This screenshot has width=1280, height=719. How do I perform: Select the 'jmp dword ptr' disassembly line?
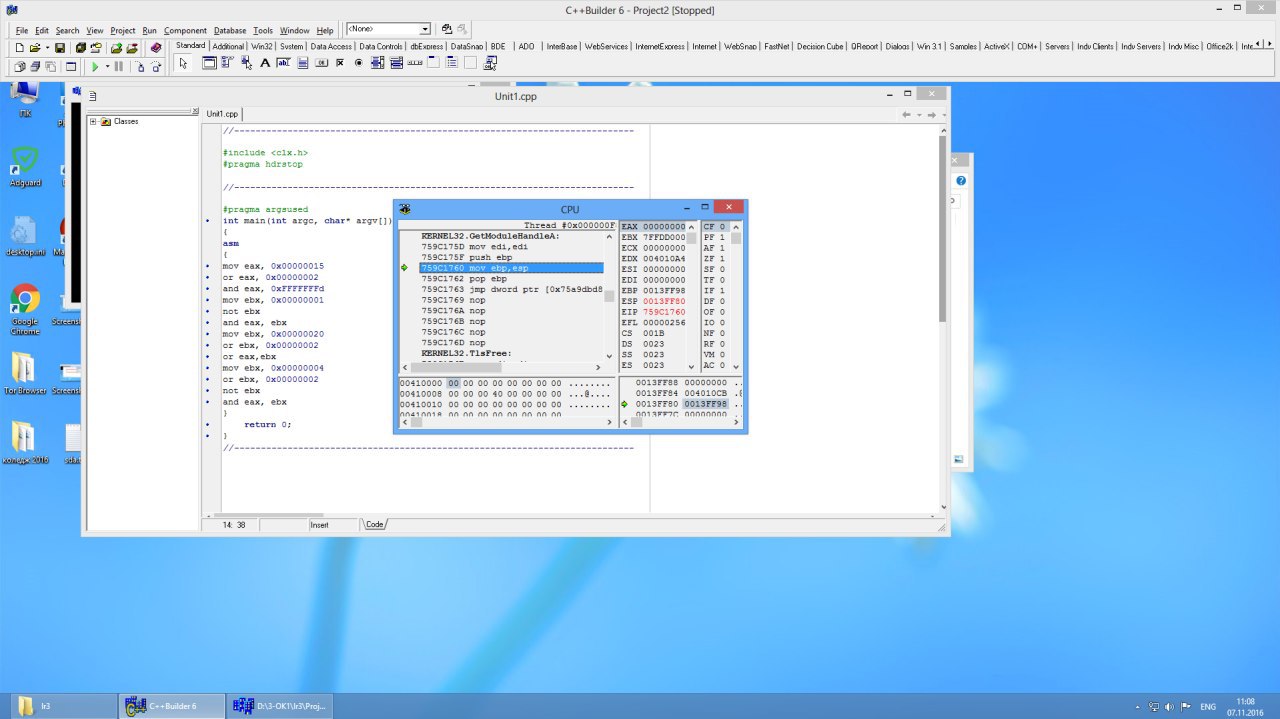click(x=511, y=290)
